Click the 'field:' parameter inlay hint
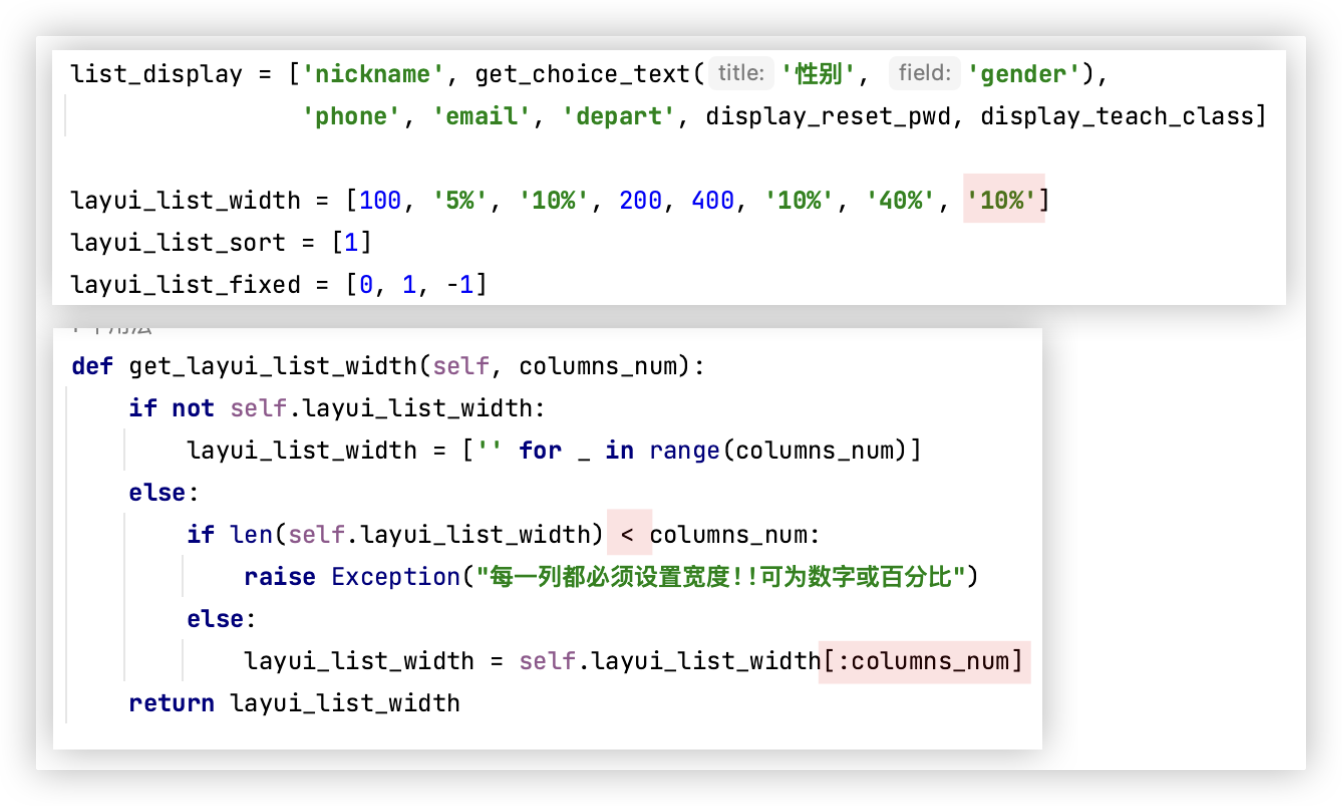The height and width of the screenshot is (806, 1342). pos(923,73)
